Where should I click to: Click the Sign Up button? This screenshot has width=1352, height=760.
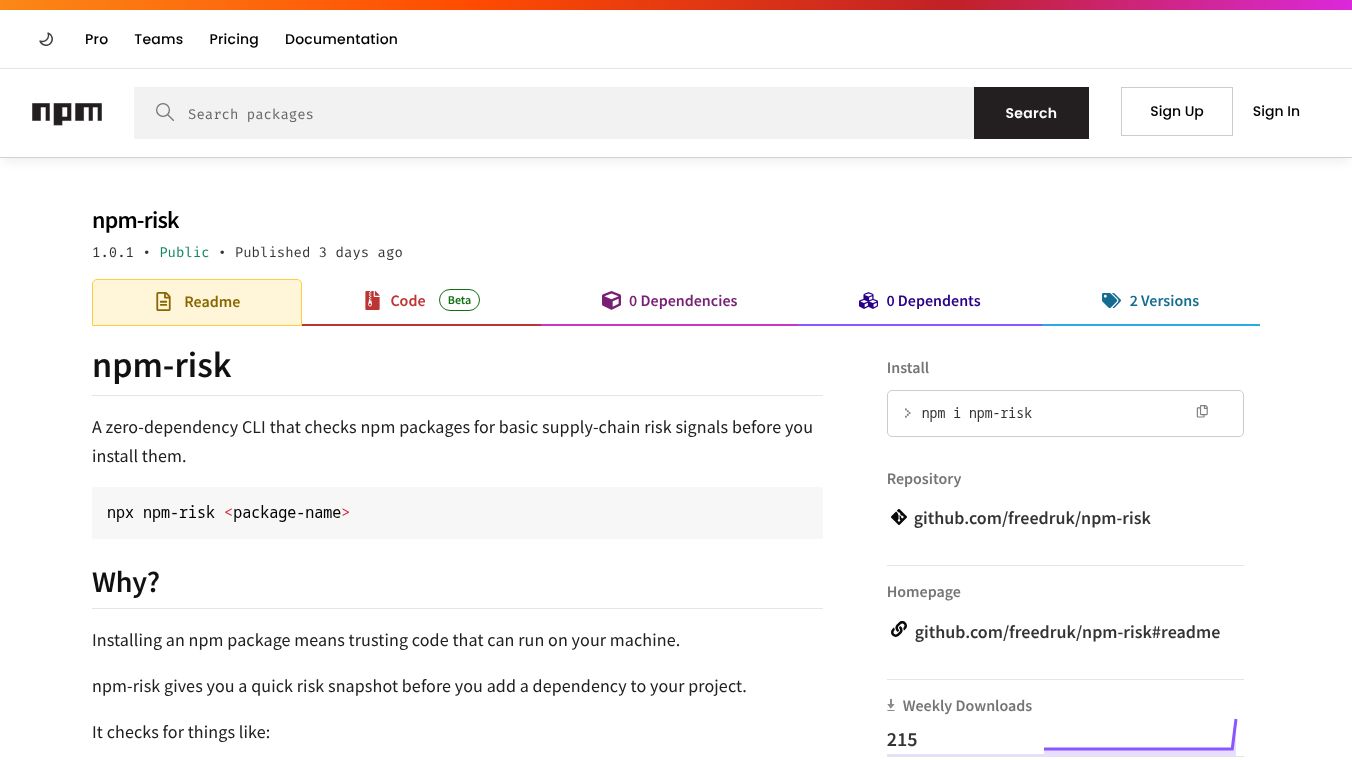point(1177,111)
